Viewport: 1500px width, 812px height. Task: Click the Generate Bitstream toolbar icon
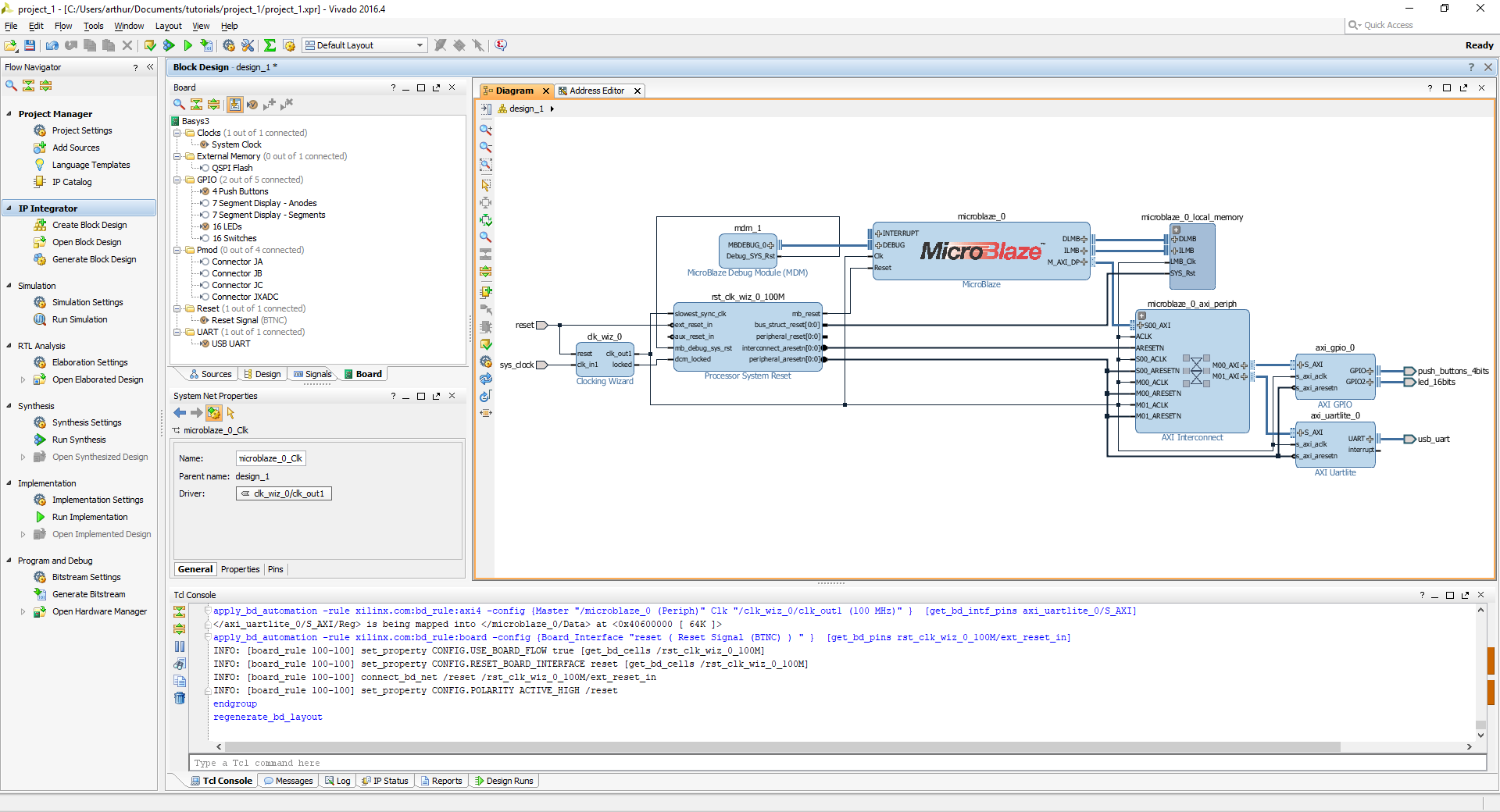(x=206, y=45)
